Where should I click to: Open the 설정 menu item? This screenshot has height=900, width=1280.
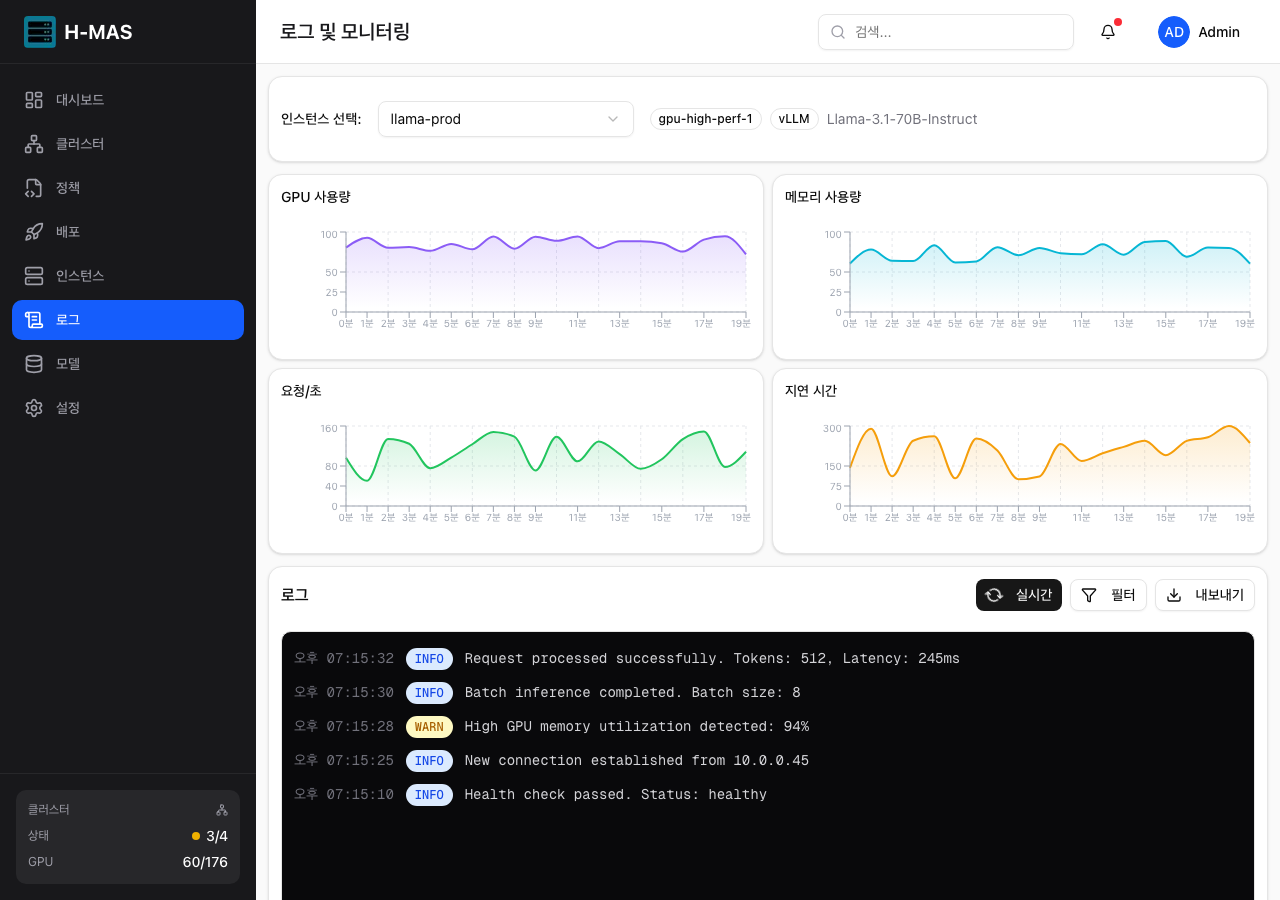coord(33,407)
